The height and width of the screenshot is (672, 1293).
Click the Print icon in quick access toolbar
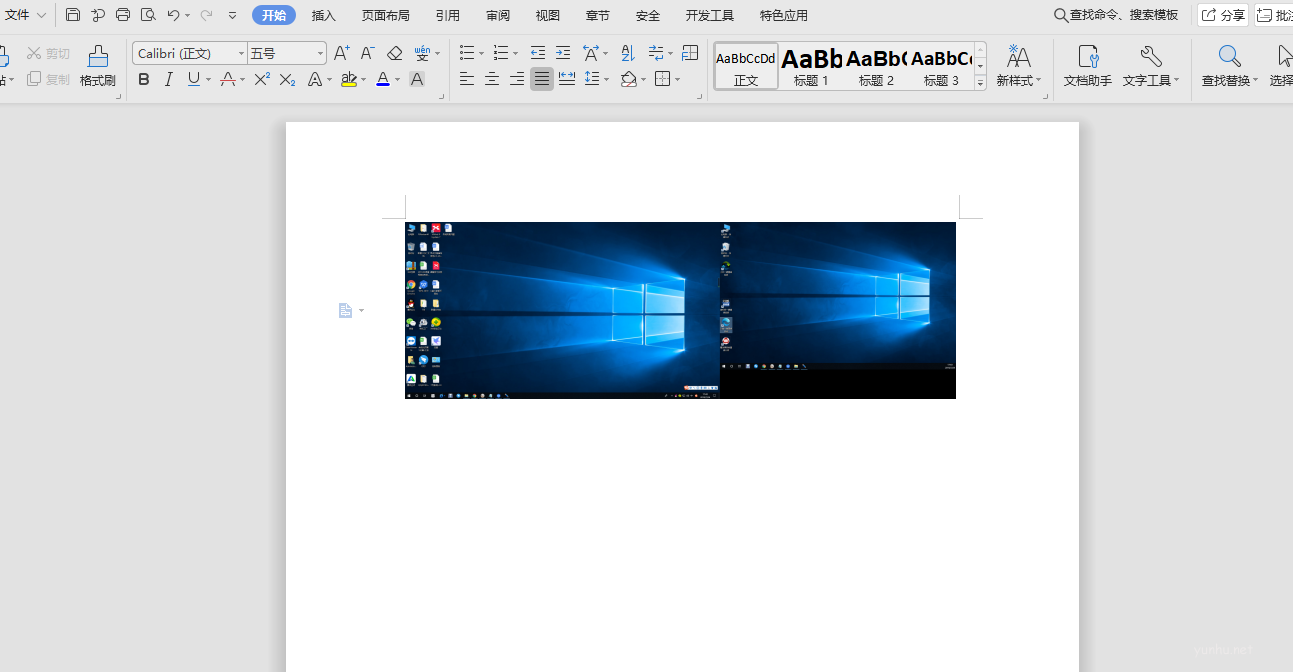[123, 15]
